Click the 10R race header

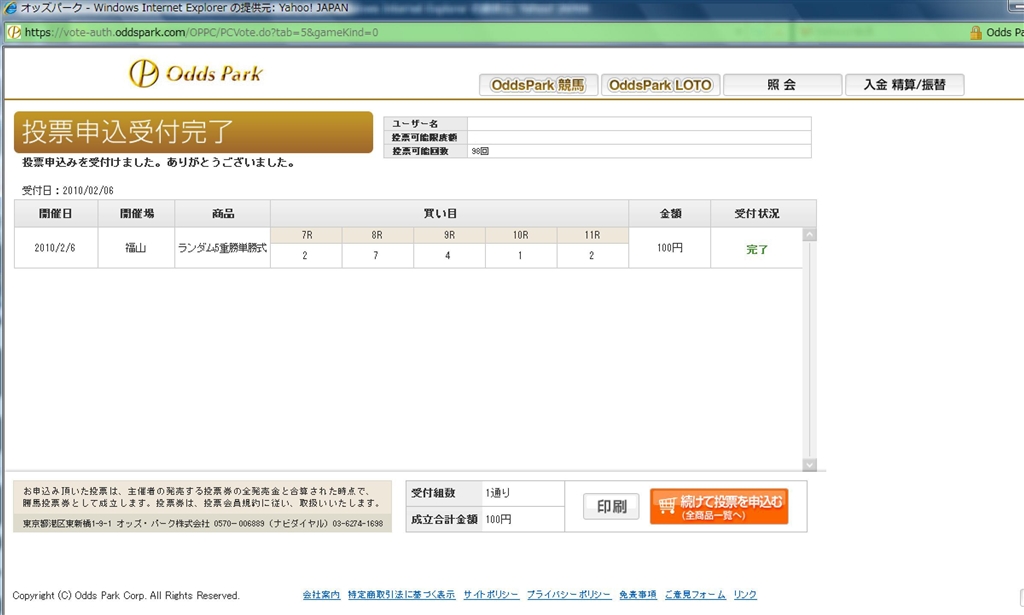(x=520, y=235)
